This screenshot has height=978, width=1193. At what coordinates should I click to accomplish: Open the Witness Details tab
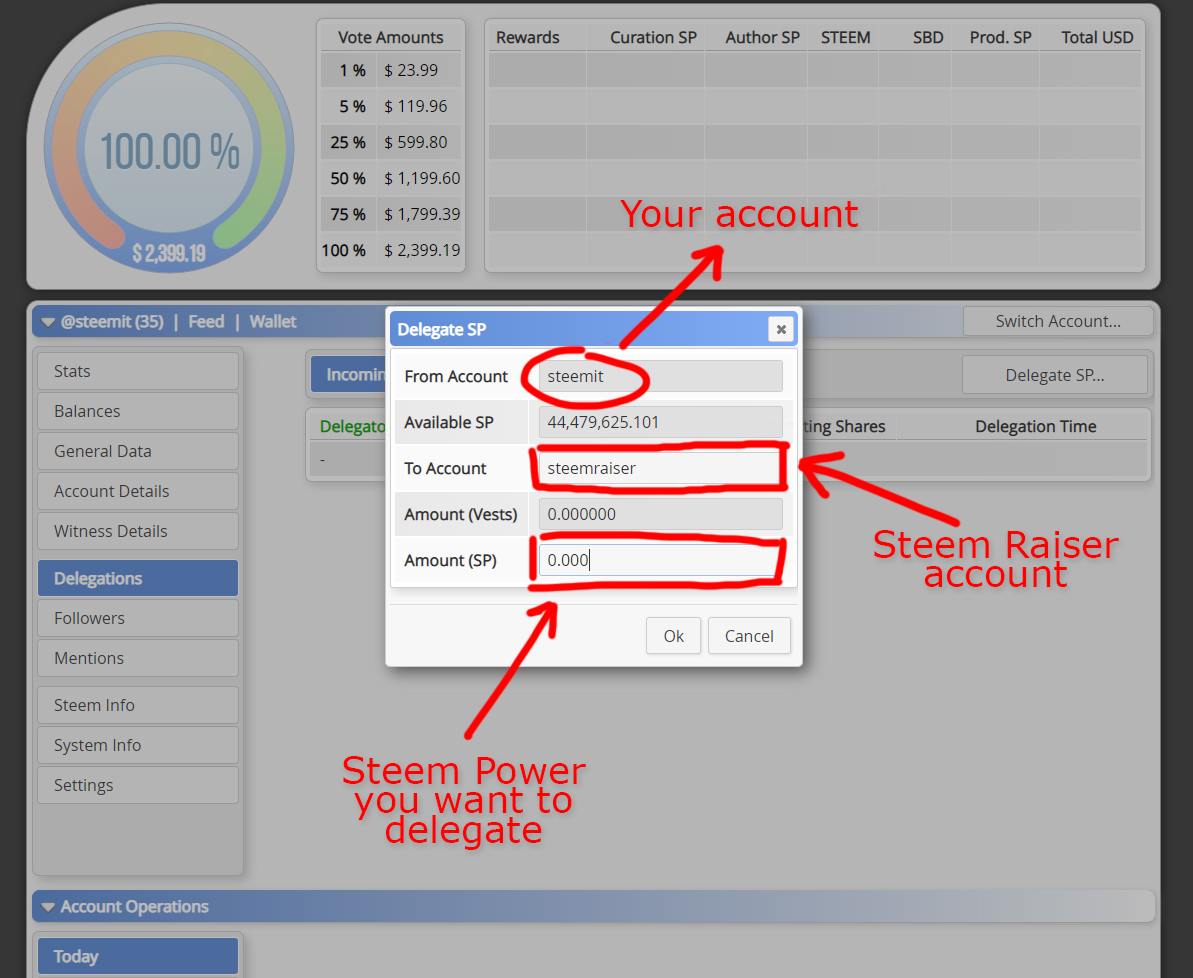point(138,531)
